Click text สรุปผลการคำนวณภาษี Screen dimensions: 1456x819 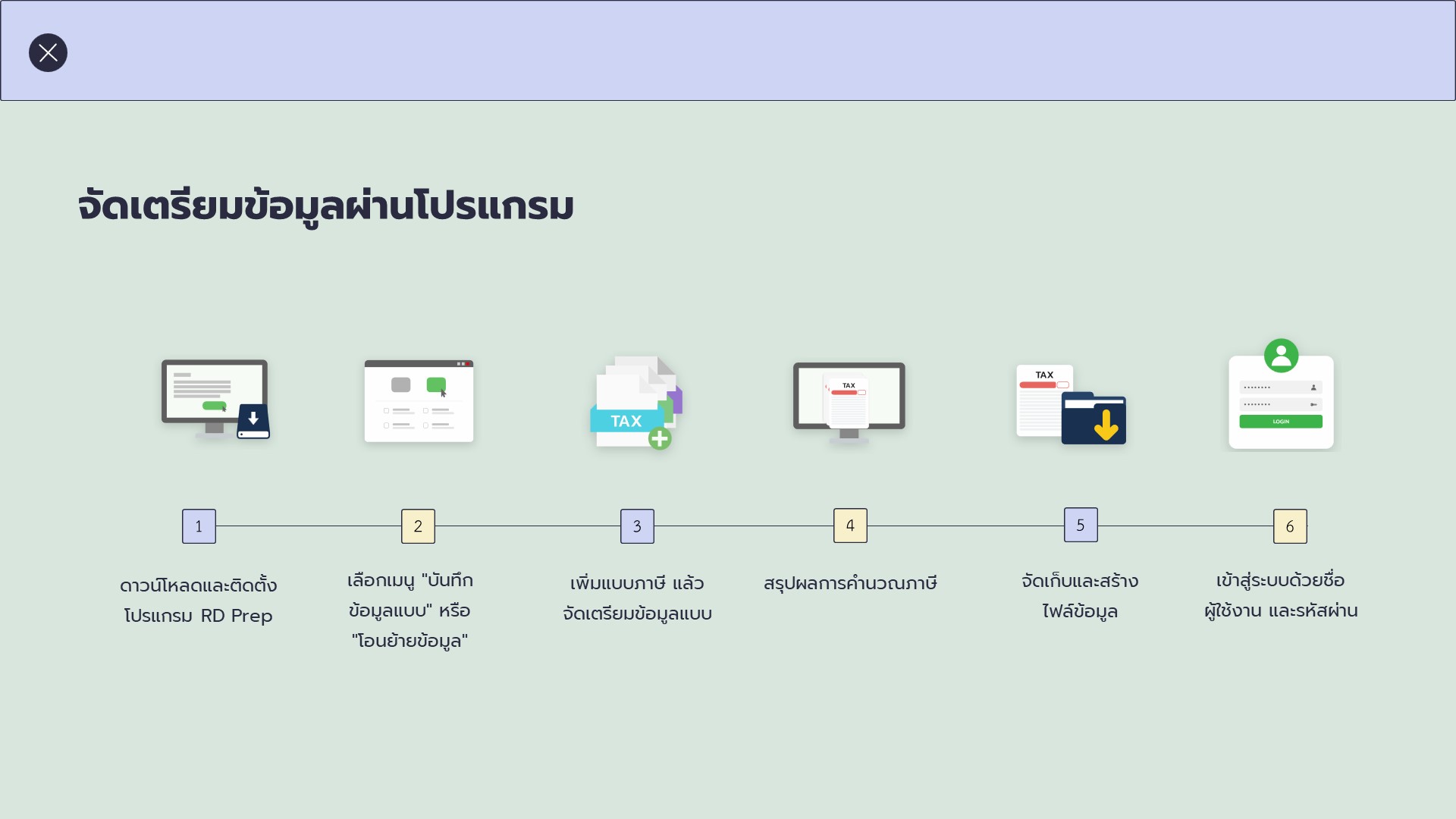pos(850,583)
